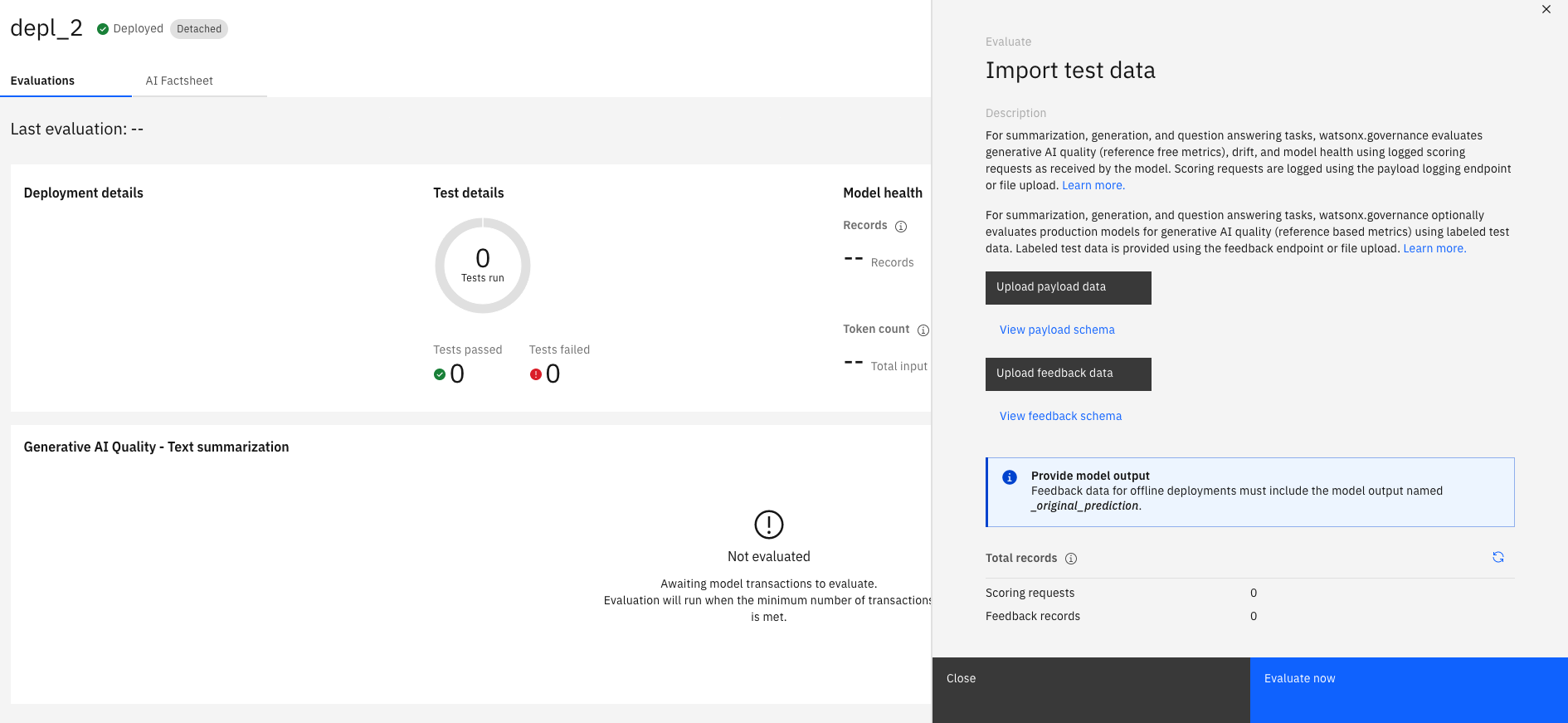Viewport: 1568px width, 723px height.
Task: Click the second Learn more link about feedback data
Action: 1434,248
